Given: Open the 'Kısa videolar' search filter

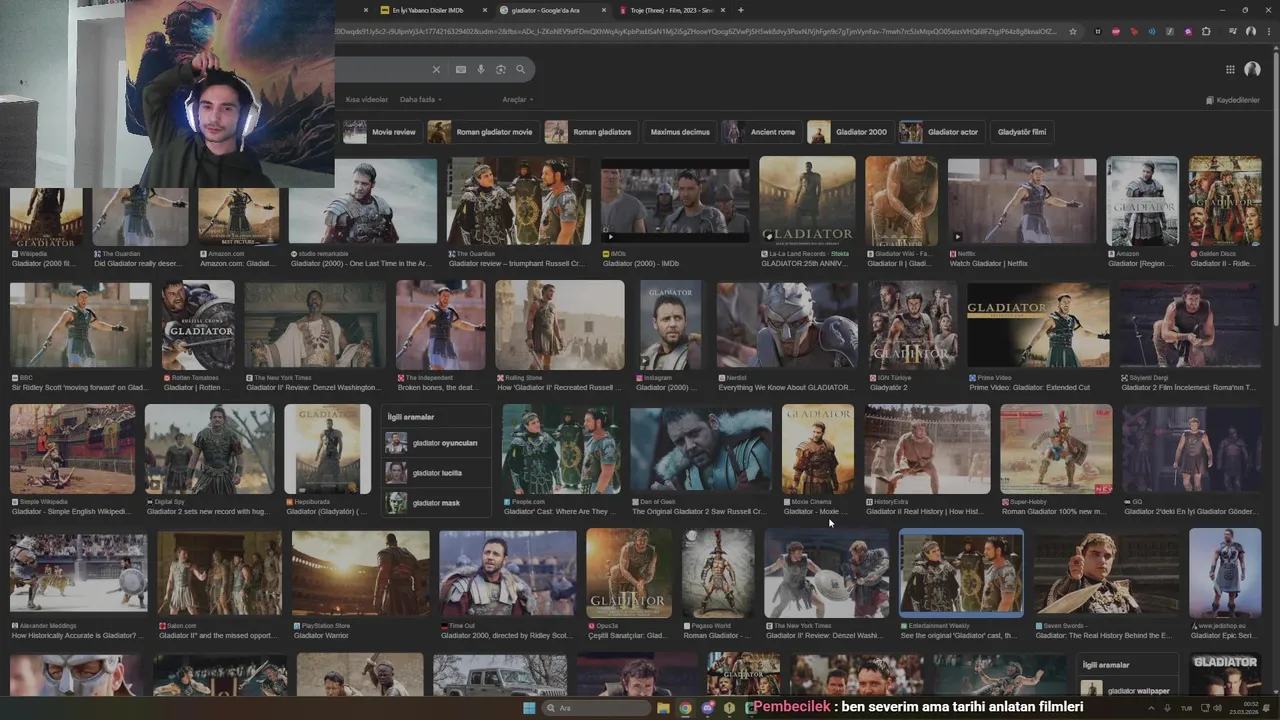Looking at the screenshot, I should [367, 100].
